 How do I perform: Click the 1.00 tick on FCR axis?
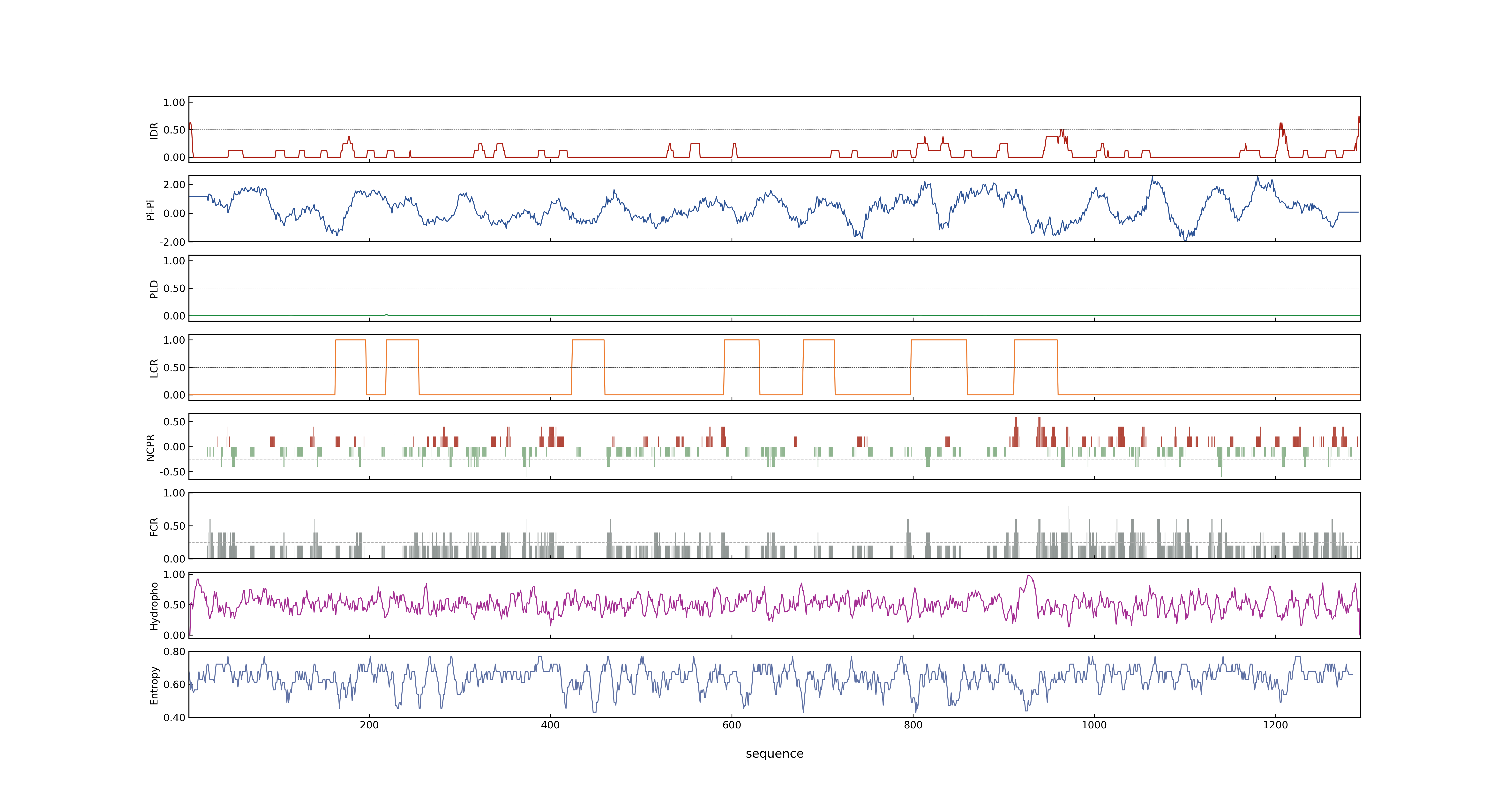[174, 493]
